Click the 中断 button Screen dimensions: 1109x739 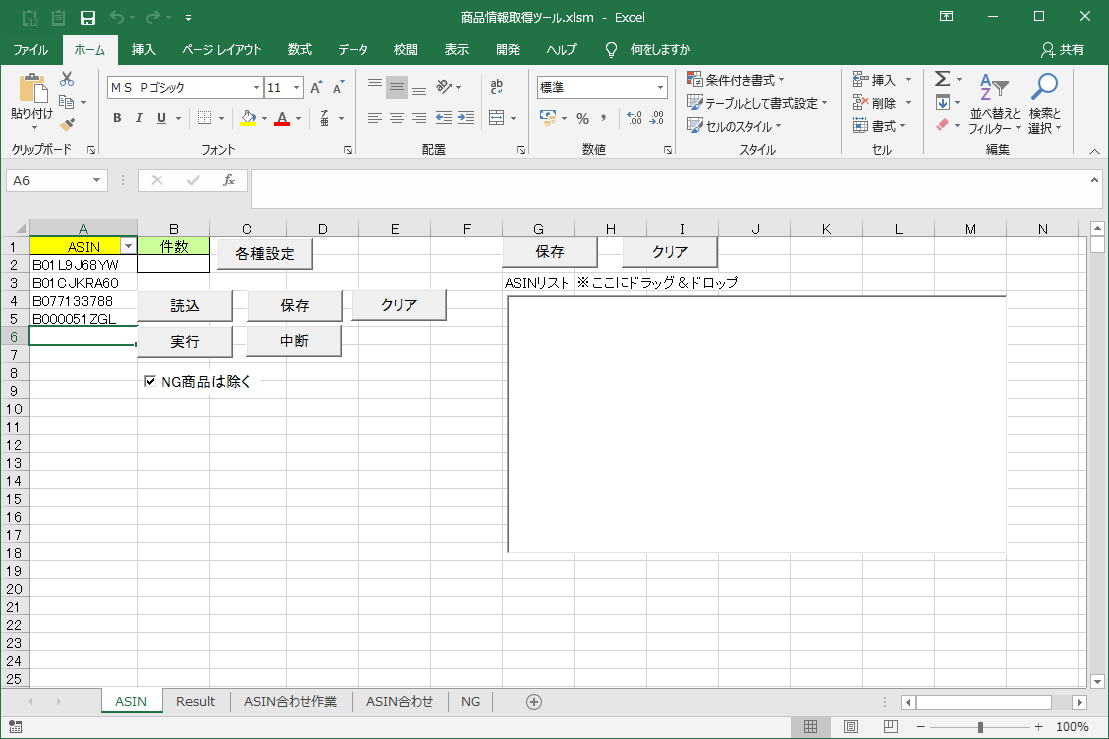294,341
